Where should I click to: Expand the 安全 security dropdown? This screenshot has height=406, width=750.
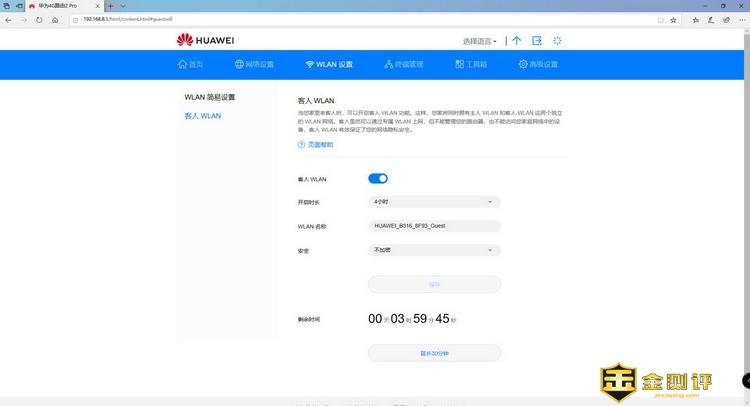(x=434, y=250)
